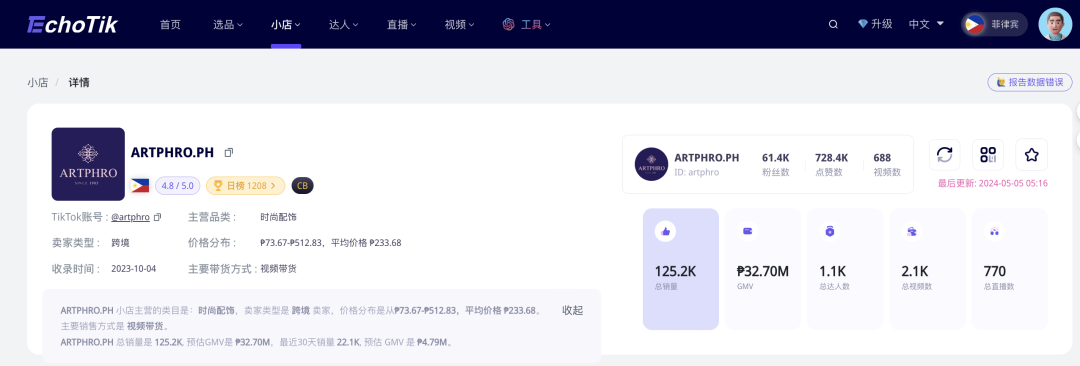Click the EchoTik logo
The height and width of the screenshot is (366, 1080).
(x=72, y=24)
